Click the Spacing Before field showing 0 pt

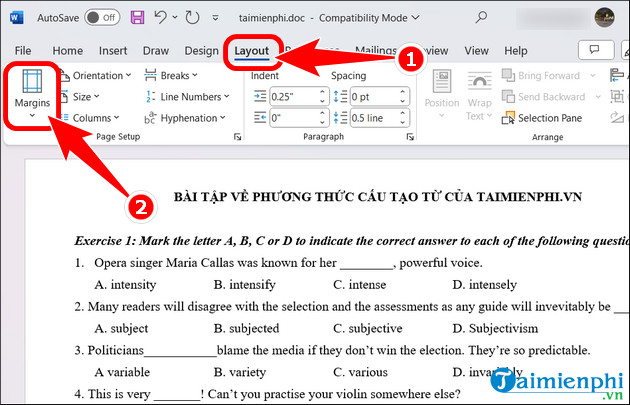(374, 97)
